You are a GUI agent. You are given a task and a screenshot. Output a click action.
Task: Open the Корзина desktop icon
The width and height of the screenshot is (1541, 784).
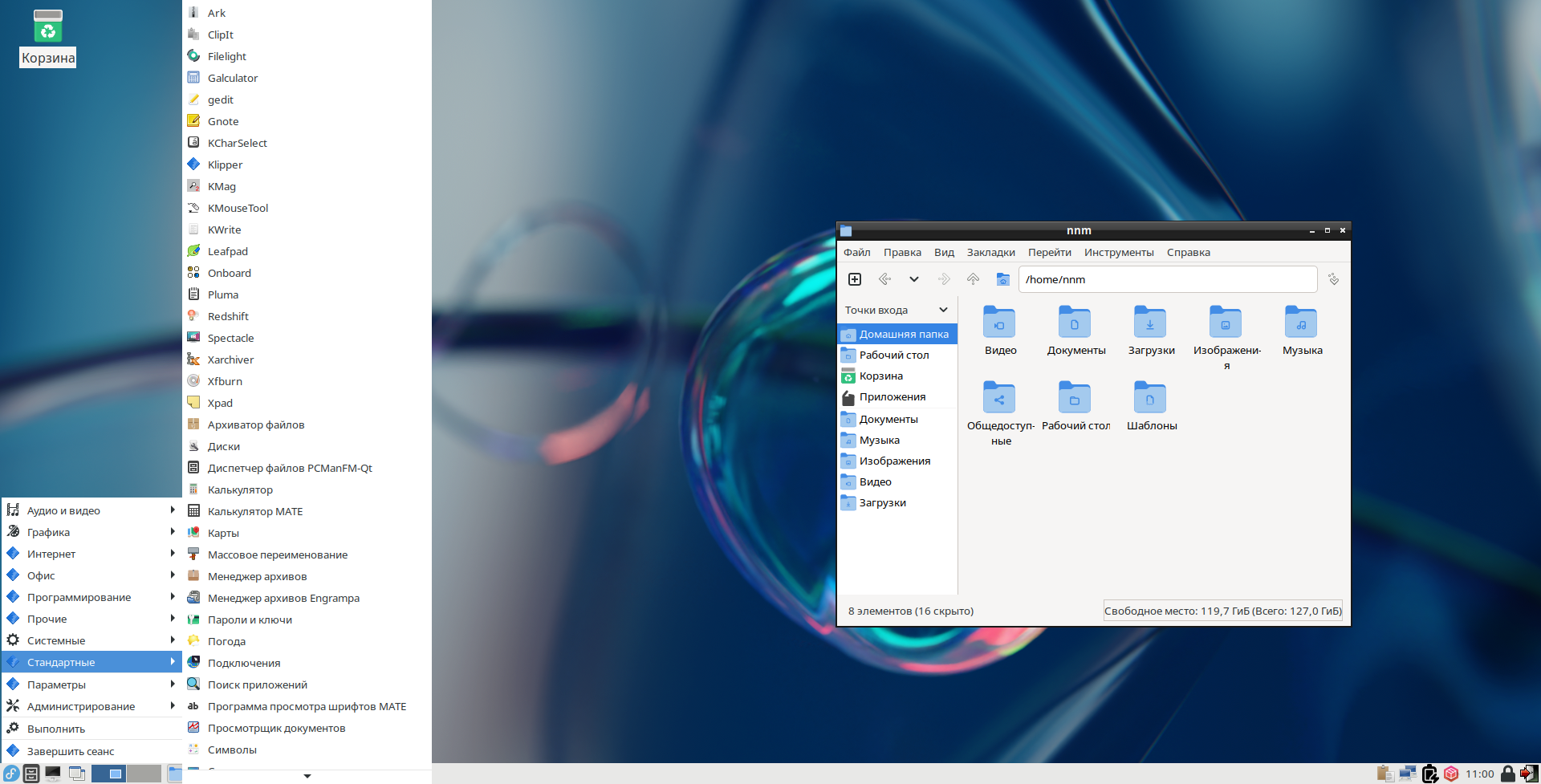(x=48, y=28)
